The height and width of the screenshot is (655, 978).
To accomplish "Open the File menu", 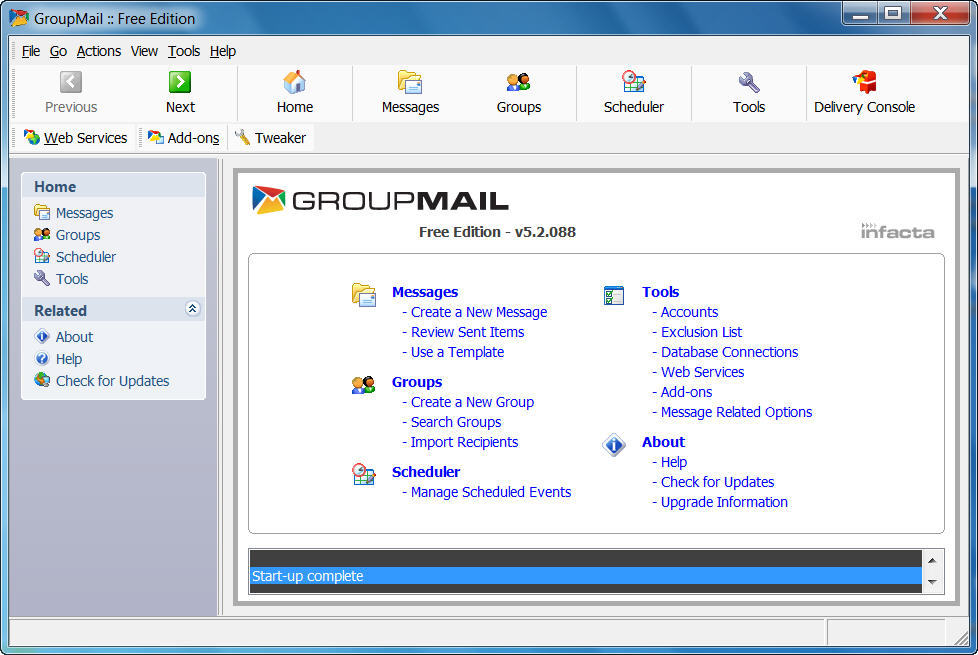I will tap(31, 51).
